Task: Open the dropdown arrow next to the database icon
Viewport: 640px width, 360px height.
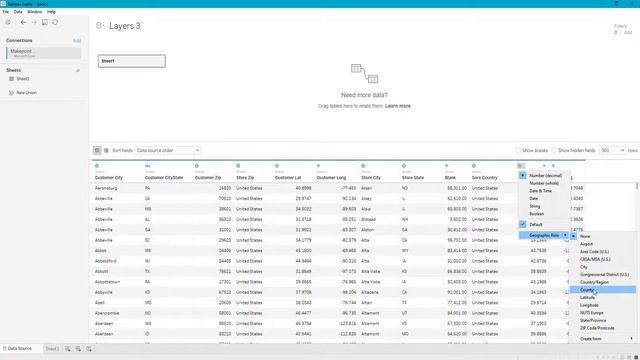Action: click(103, 26)
